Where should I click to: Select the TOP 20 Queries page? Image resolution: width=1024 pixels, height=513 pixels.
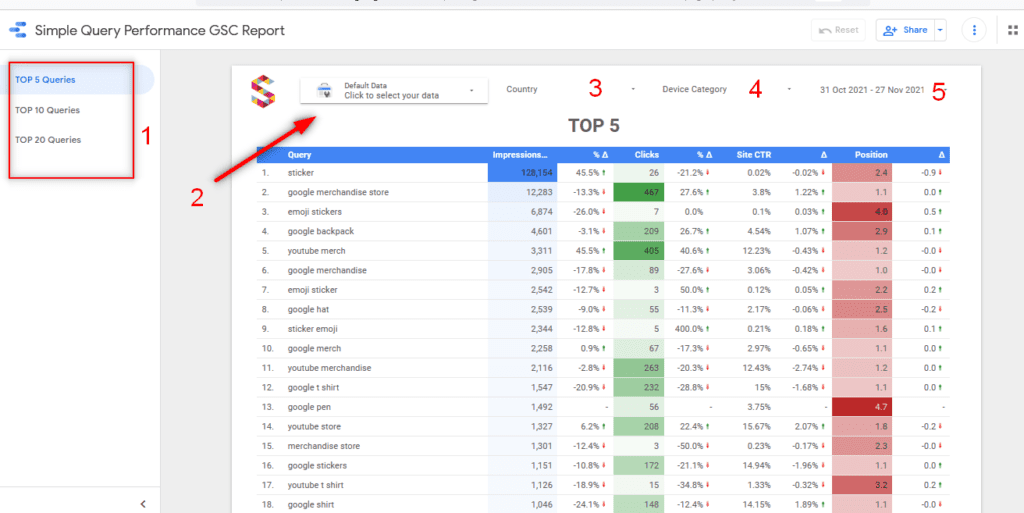pyautogui.click(x=48, y=140)
